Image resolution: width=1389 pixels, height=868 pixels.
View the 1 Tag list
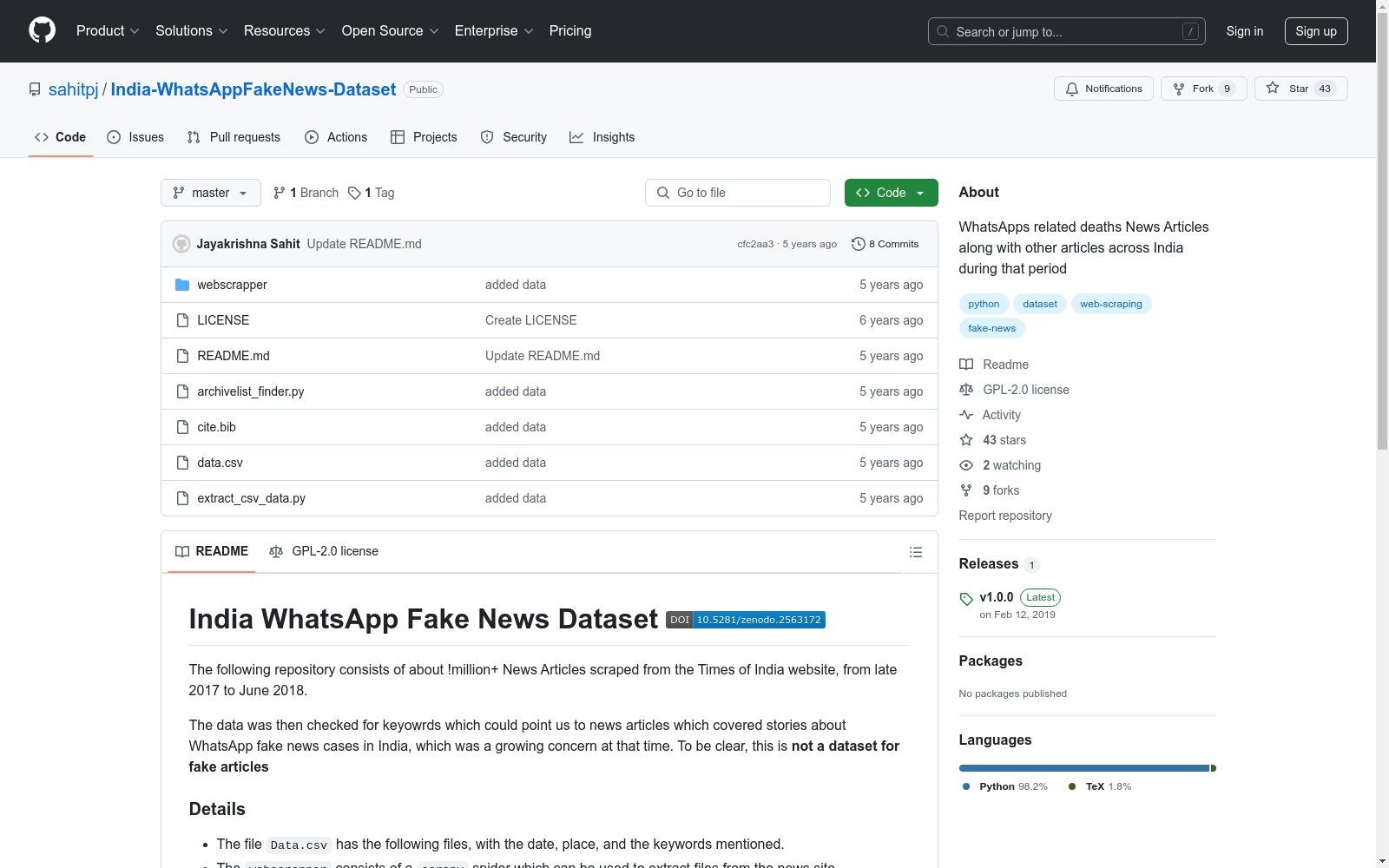(x=371, y=193)
